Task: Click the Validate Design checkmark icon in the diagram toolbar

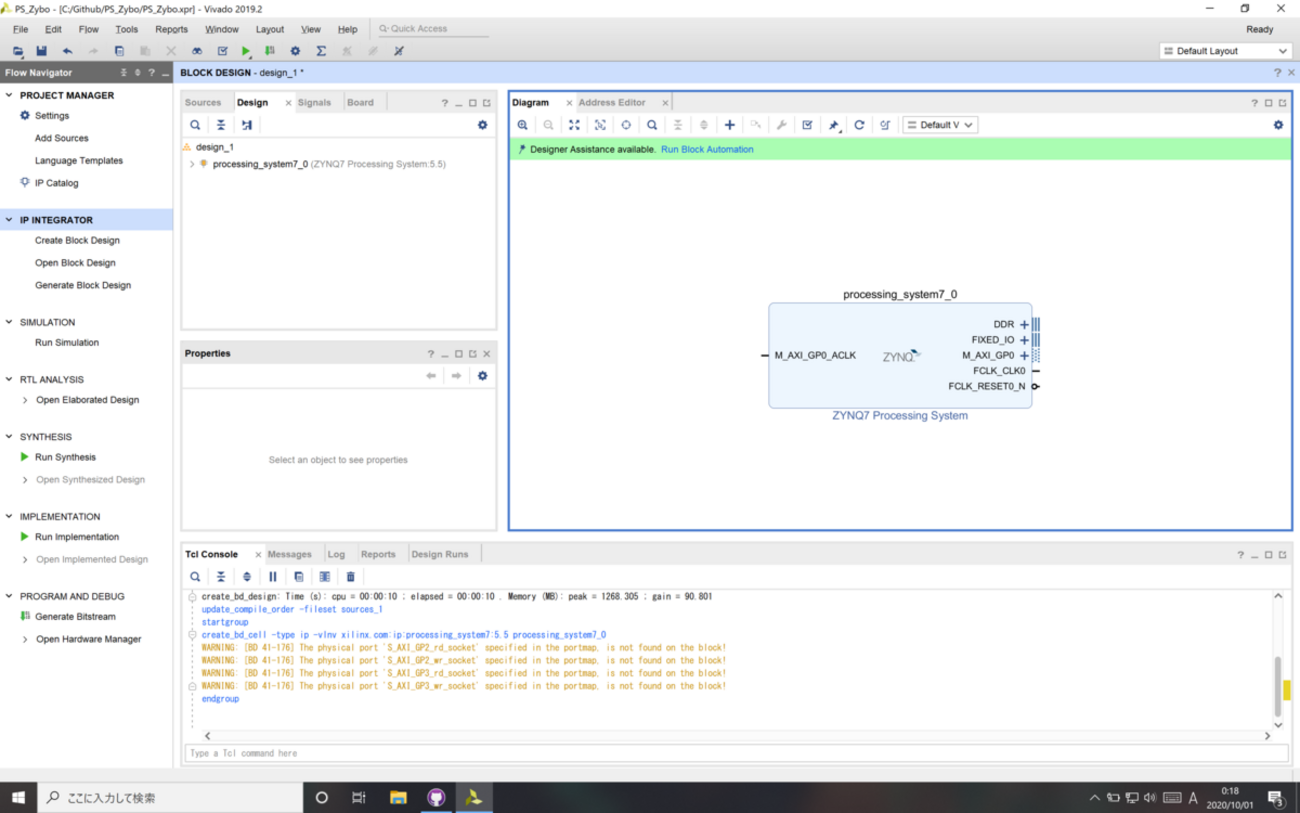Action: (x=807, y=125)
